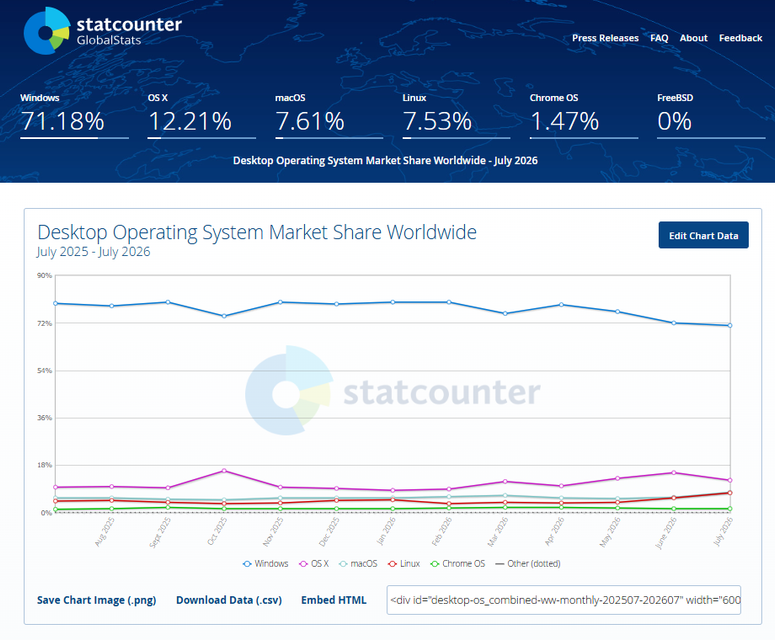Click the Aug 2025 axis label
The width and height of the screenshot is (775, 640).
[104, 532]
